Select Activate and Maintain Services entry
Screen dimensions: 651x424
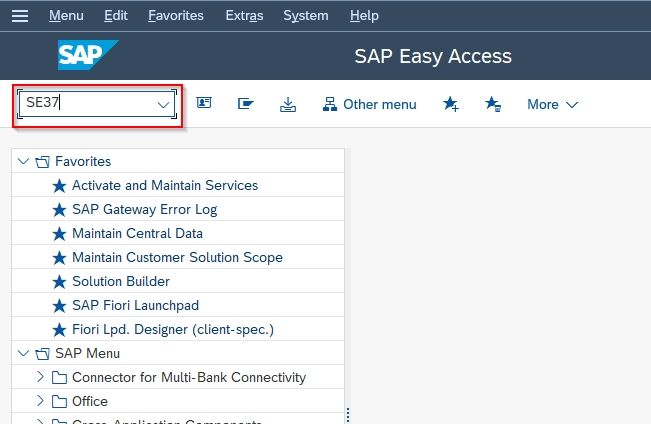pyautogui.click(x=165, y=185)
